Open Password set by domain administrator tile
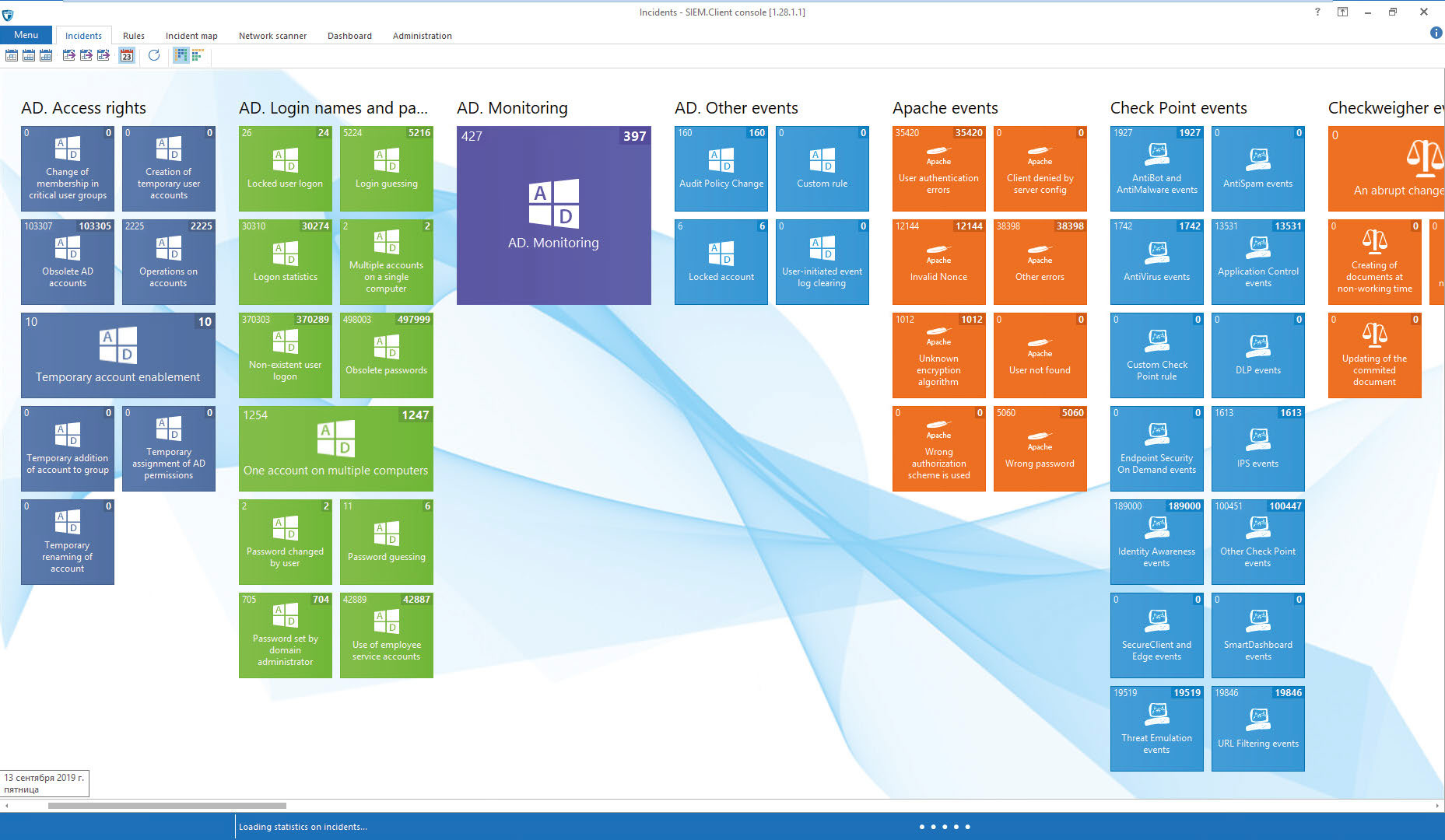Viewport: 1445px width, 840px height. [286, 635]
